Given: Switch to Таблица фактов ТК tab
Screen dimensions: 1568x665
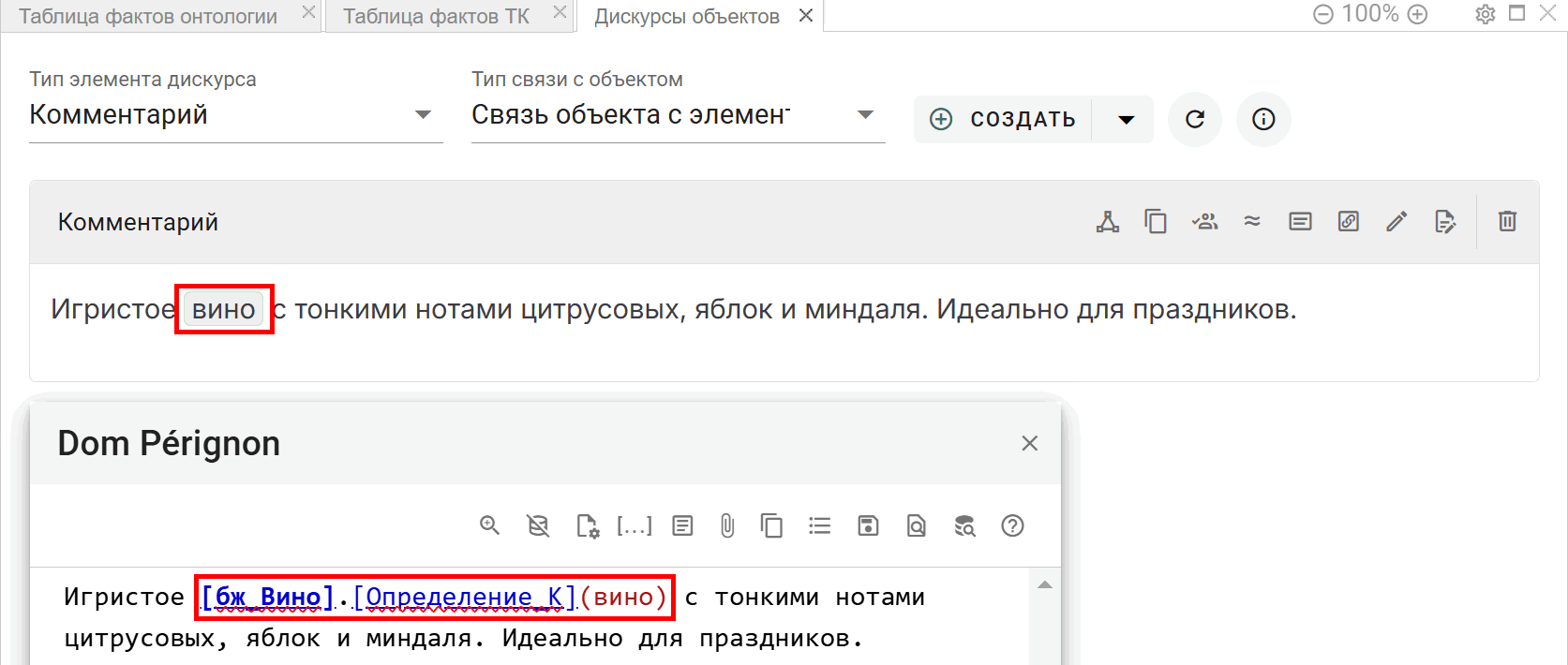Looking at the screenshot, I should click(436, 16).
